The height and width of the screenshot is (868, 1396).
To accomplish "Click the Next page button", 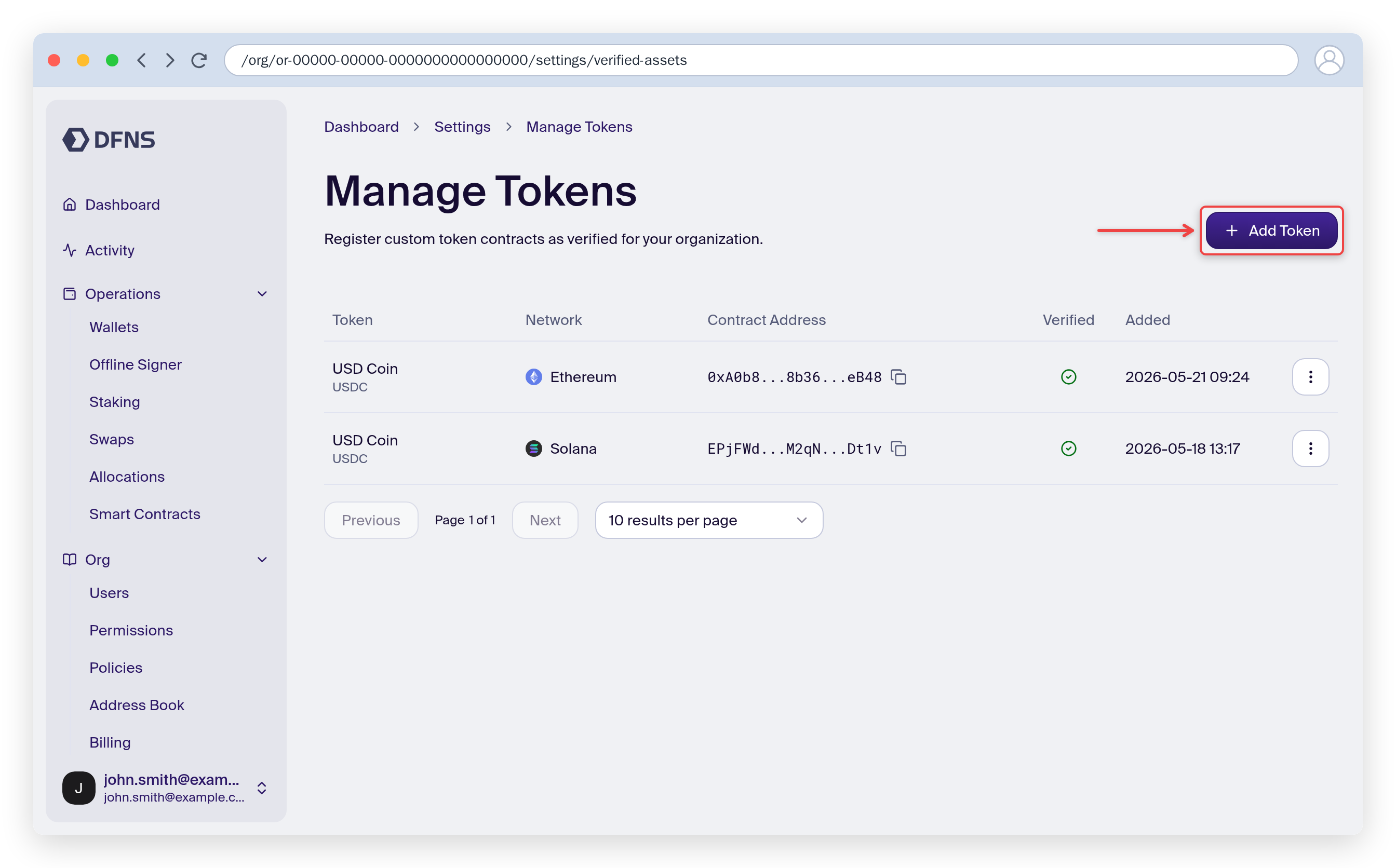I will pyautogui.click(x=544, y=520).
